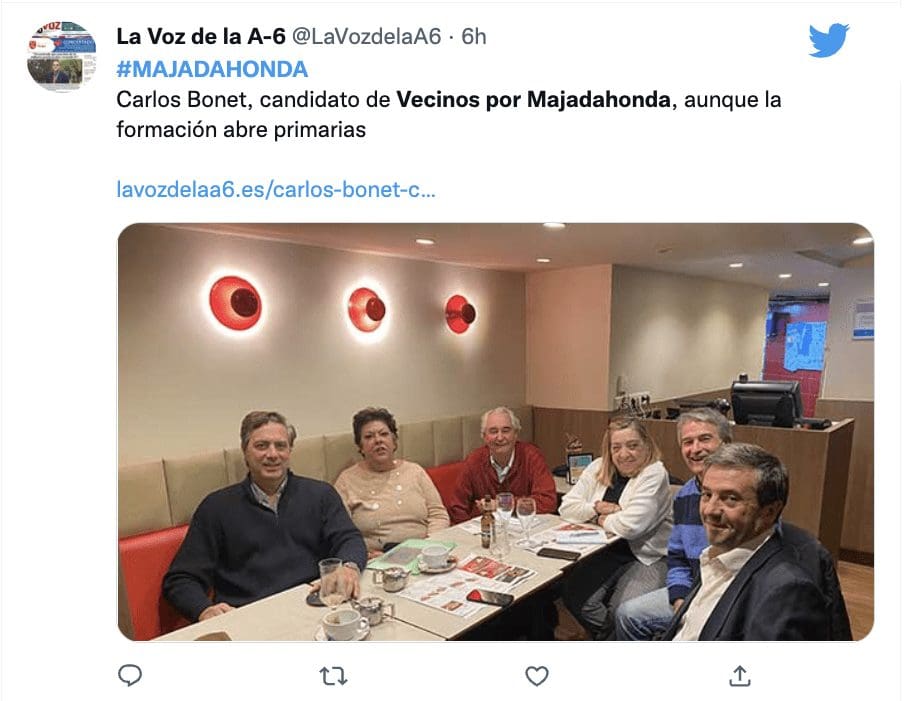Retweet this post using the arrows icon
Viewport: 912px width, 701px height.
[333, 676]
